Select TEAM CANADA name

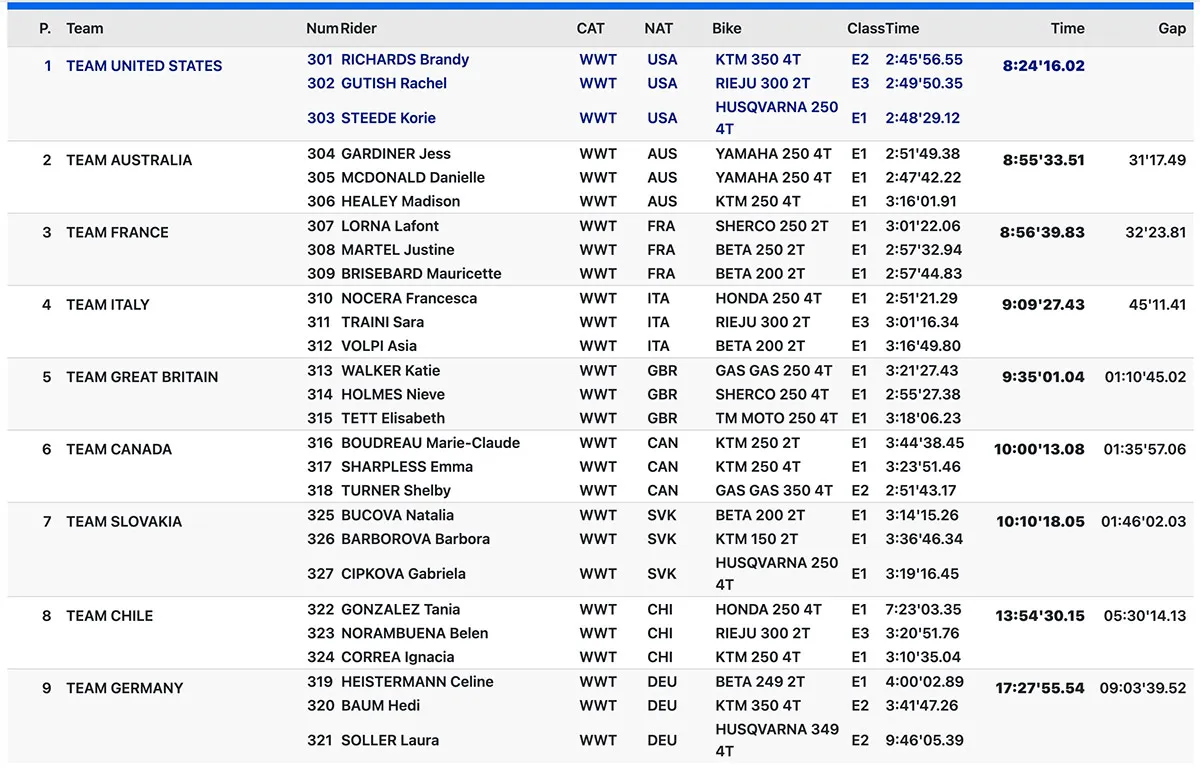pos(119,449)
